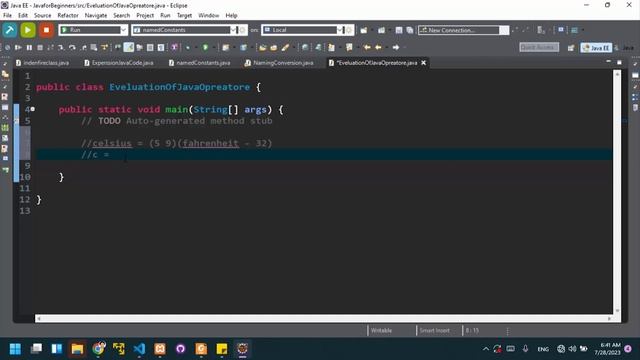Click the Drop to Frame icon
Screen dimensions: 640x360
click(x=94, y=47)
